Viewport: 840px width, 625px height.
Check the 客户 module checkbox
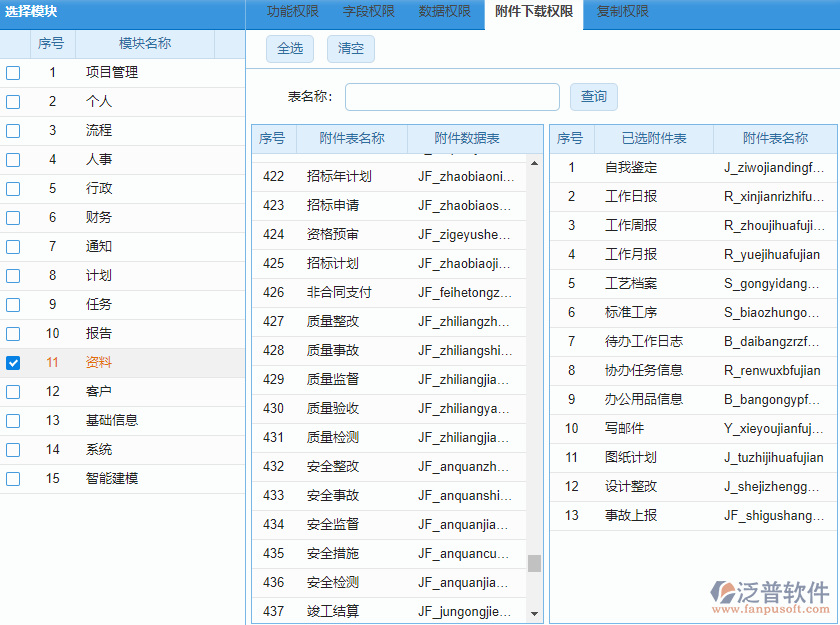click(x=13, y=391)
